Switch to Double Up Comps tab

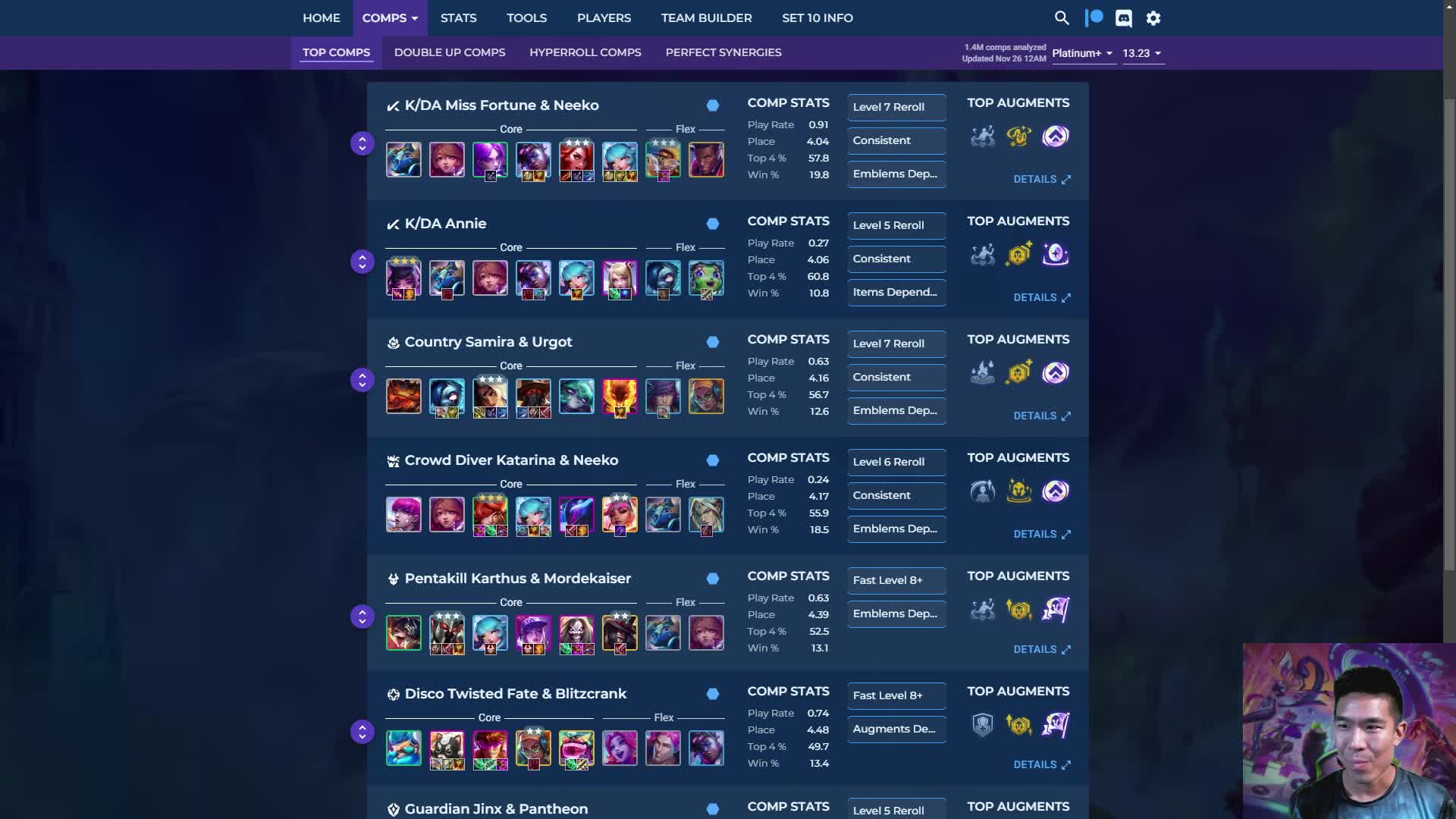point(450,52)
